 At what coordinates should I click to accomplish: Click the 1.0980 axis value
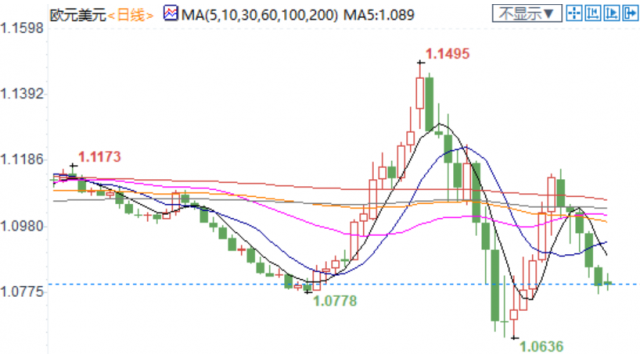(x=22, y=226)
